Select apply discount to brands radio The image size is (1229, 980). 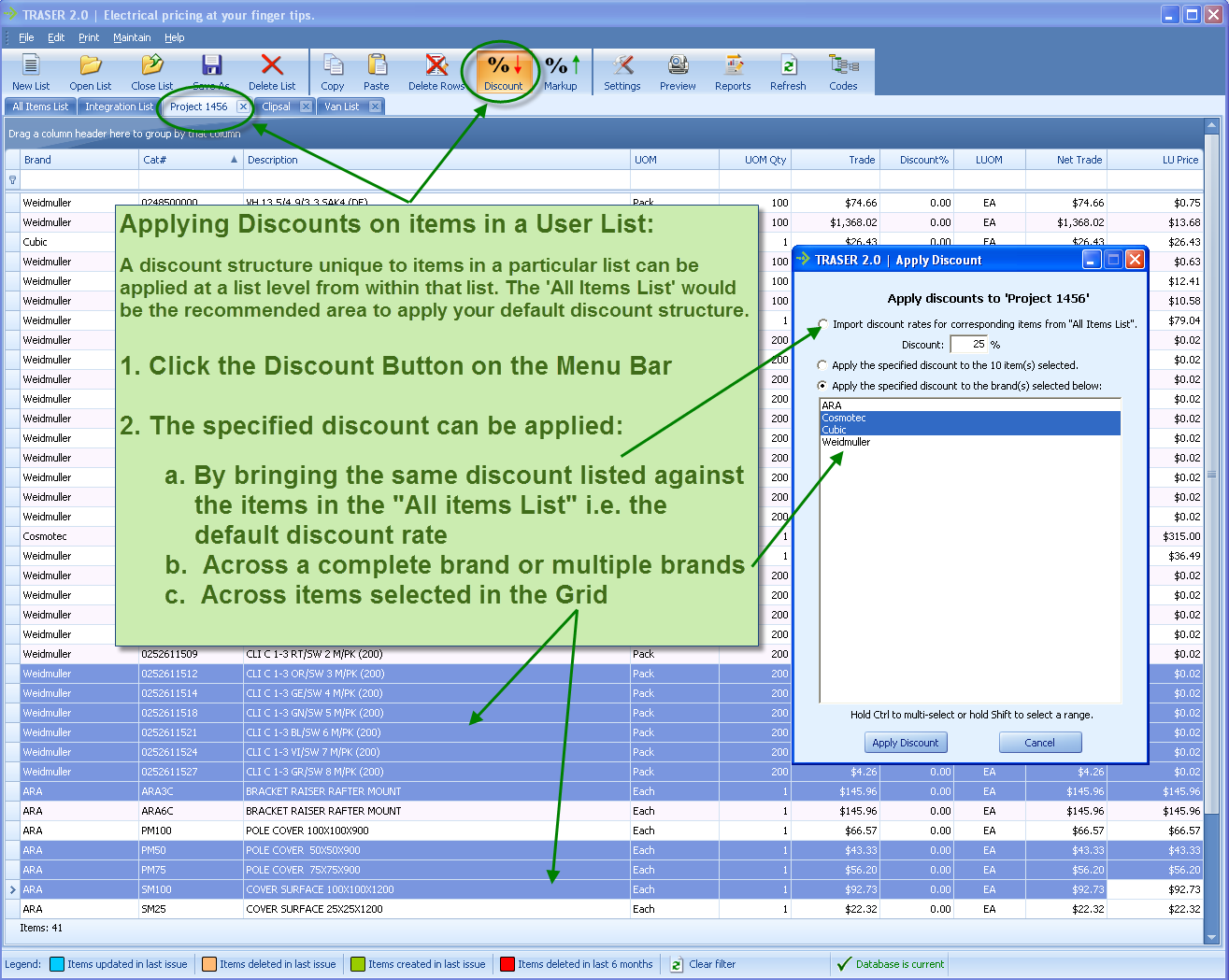click(x=822, y=386)
